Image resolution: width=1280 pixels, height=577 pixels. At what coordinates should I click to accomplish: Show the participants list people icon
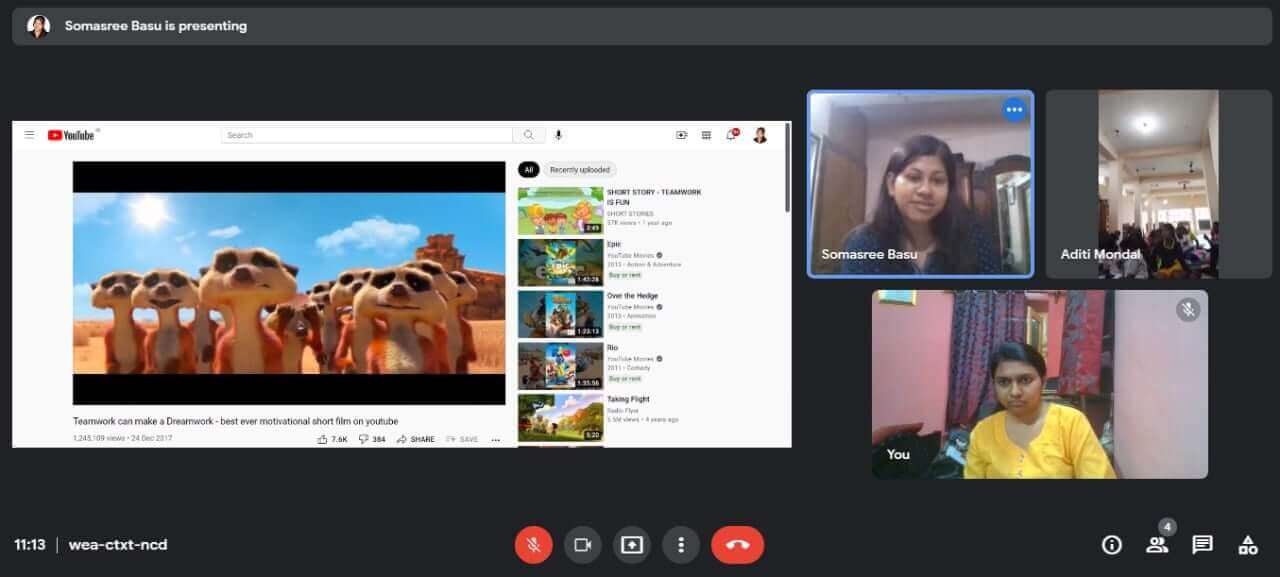(x=1157, y=545)
